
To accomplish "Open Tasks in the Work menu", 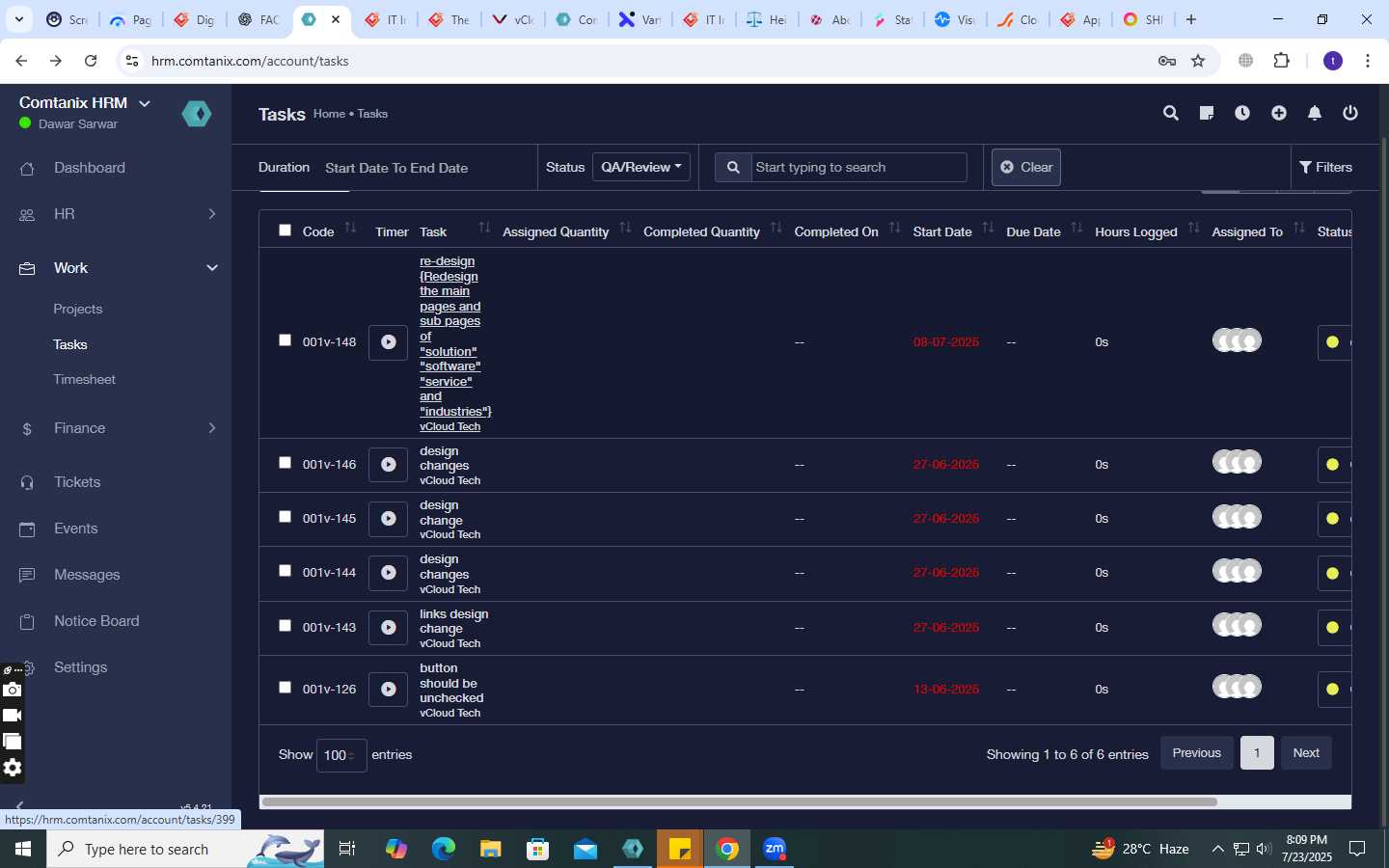I will coord(70,344).
